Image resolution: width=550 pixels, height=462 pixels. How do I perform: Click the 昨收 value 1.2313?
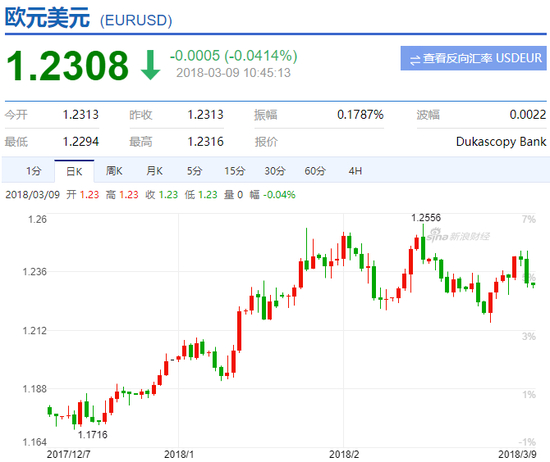click(x=206, y=115)
